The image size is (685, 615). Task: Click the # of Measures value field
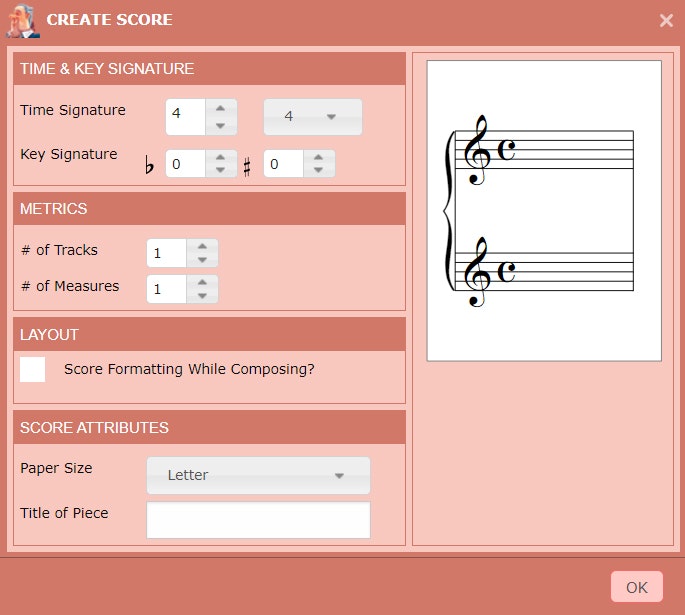[167, 289]
